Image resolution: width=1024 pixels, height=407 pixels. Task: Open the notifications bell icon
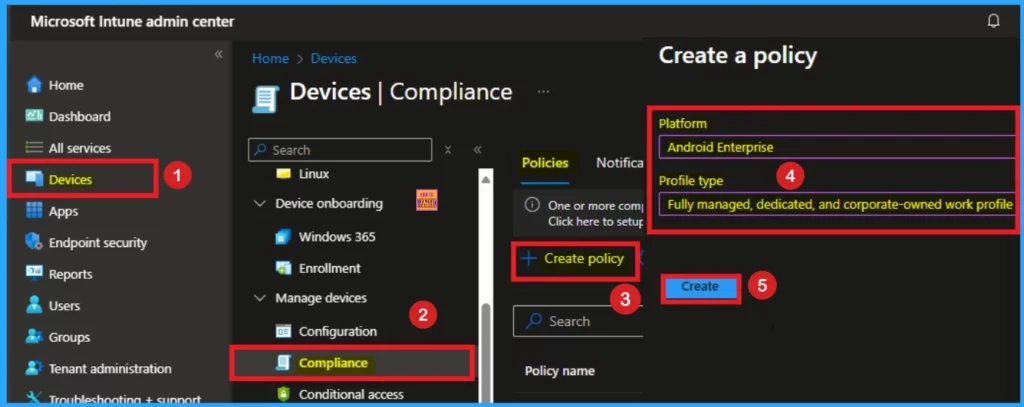[x=993, y=21]
